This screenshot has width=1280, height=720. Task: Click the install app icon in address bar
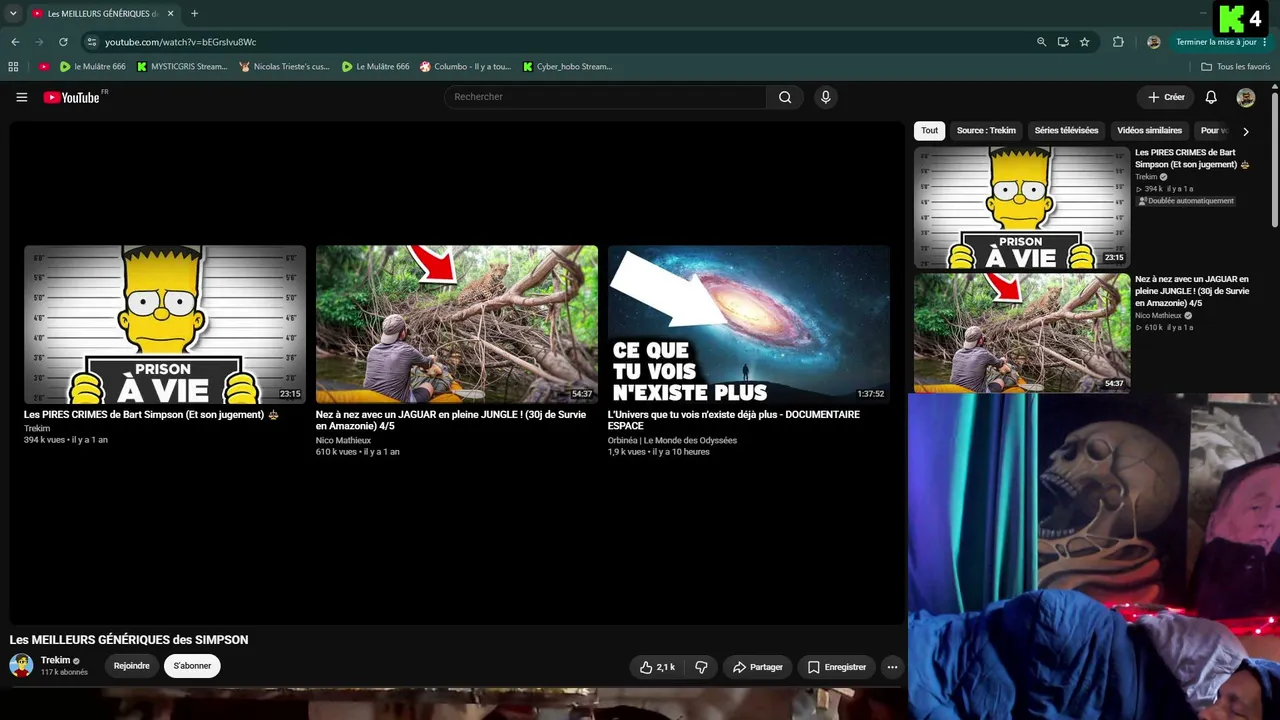pos(1063,42)
